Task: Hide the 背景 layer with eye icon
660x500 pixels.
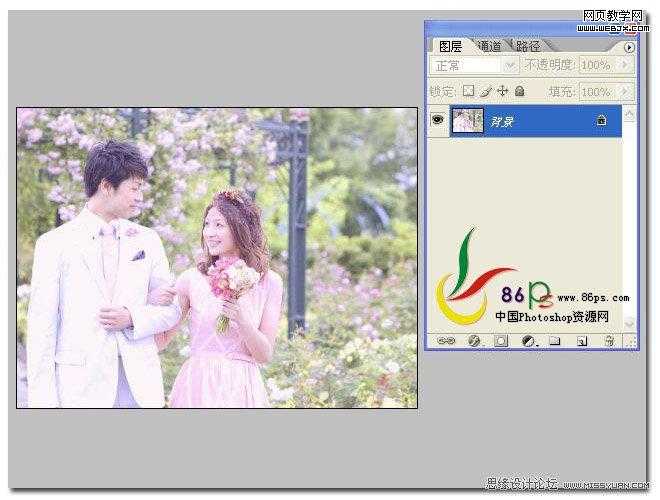Action: (438, 120)
